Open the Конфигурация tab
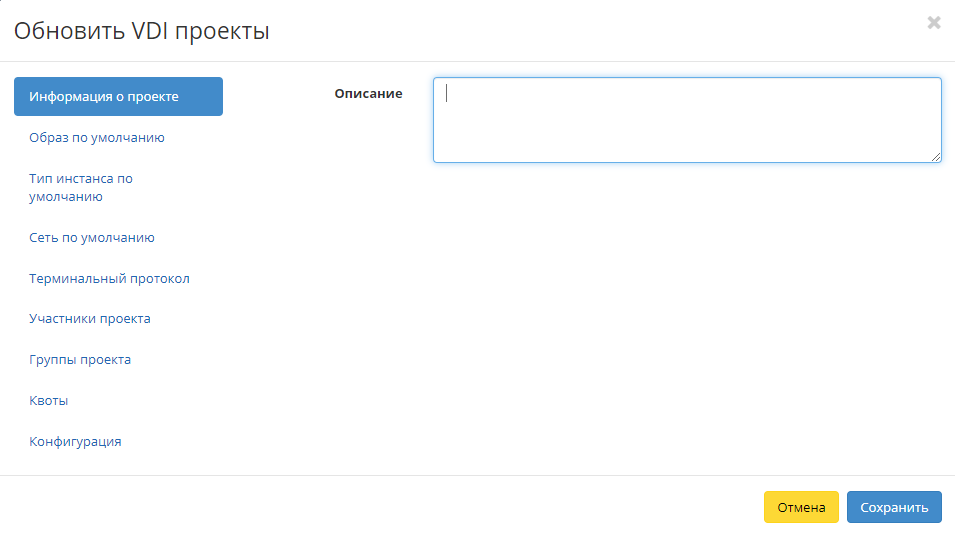955x536 pixels. pos(76,442)
